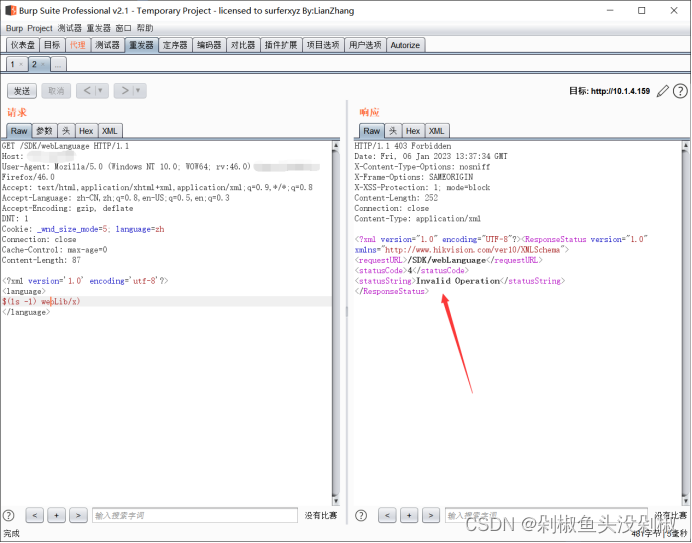The image size is (692, 543).
Task: Click the response pane vertical scrollbar
Action: 685,322
